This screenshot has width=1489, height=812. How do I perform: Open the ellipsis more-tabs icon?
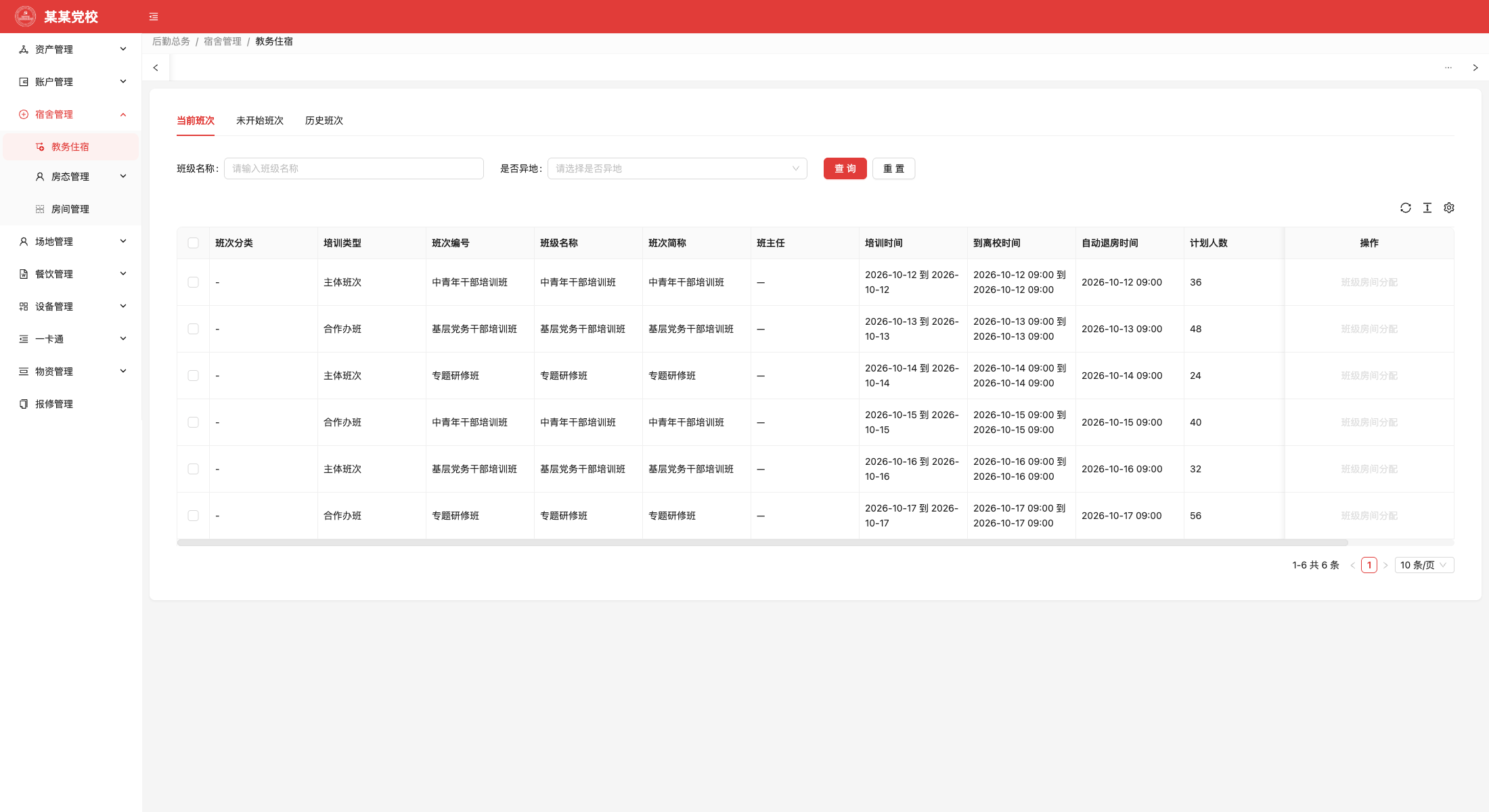pos(1448,68)
